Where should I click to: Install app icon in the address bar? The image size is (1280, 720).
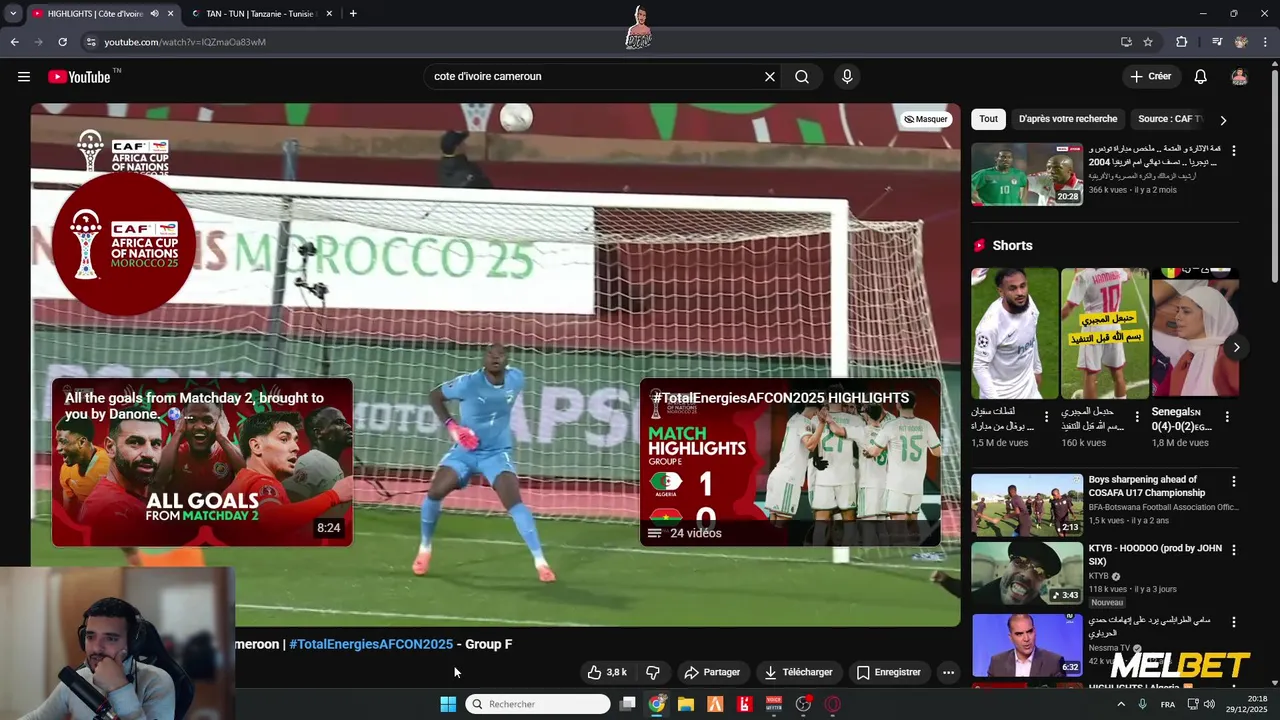pos(1126,42)
